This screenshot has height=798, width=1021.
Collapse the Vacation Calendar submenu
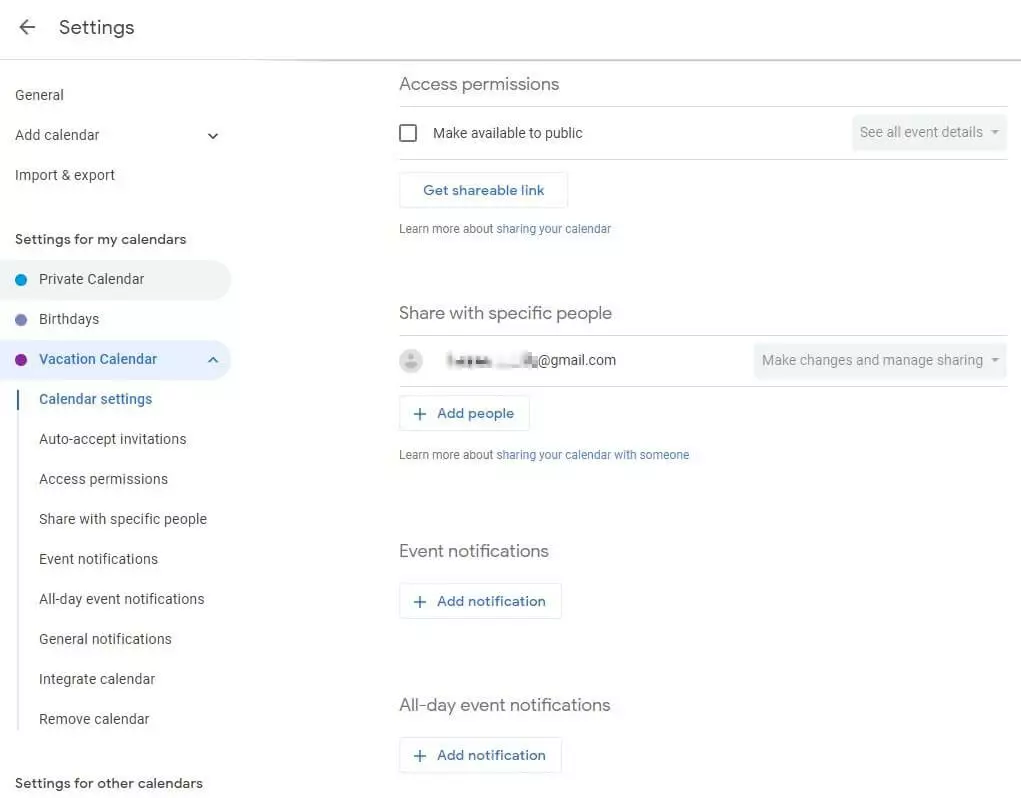tap(212, 360)
